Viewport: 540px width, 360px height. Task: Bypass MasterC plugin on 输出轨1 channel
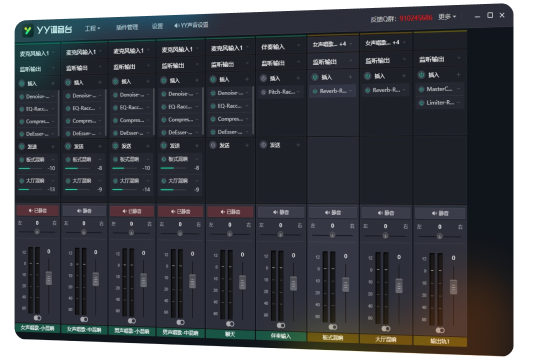pyautogui.click(x=421, y=89)
